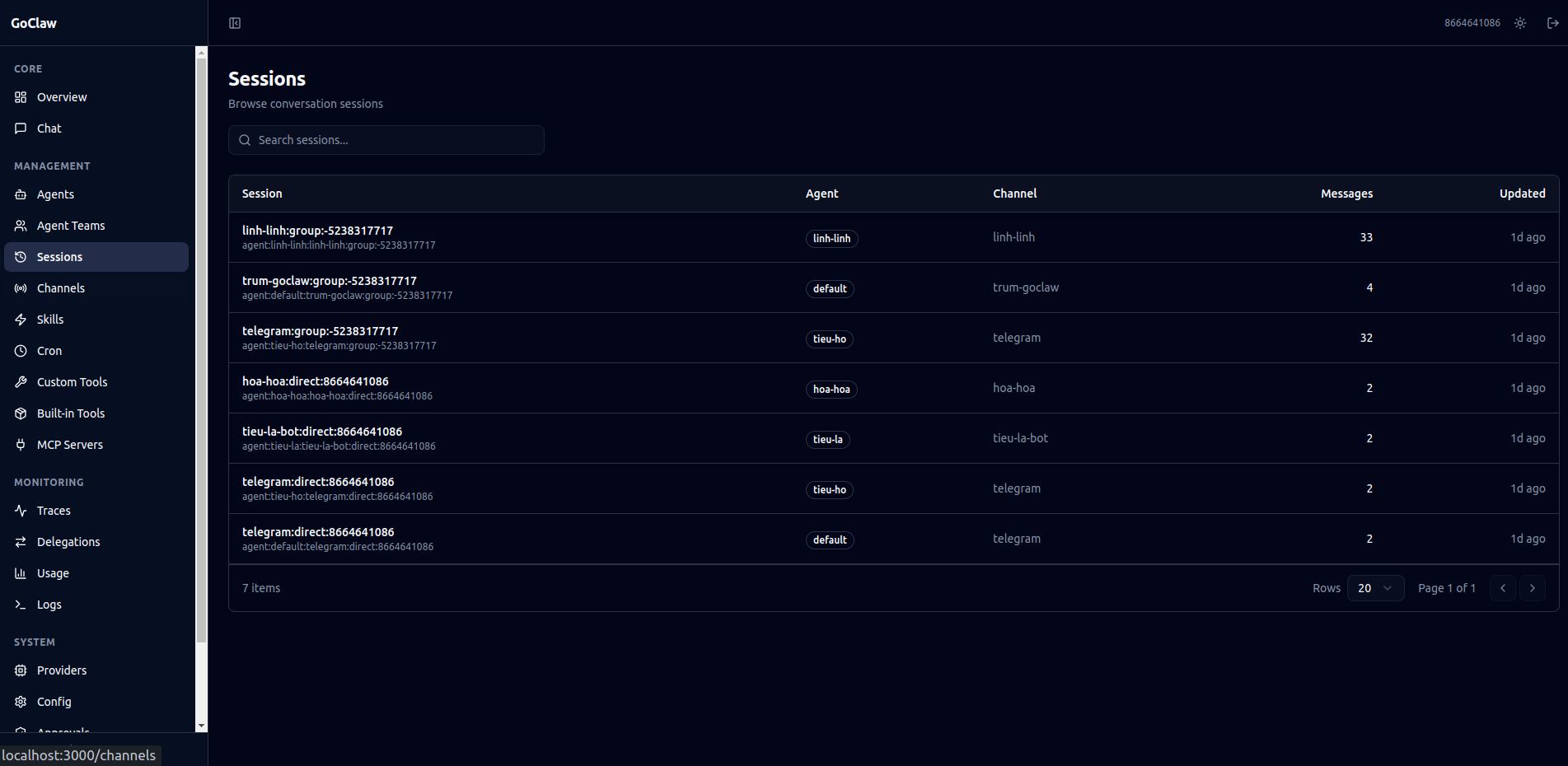
Task: Toggle the light/dark theme sun icon
Action: pos(1520,23)
